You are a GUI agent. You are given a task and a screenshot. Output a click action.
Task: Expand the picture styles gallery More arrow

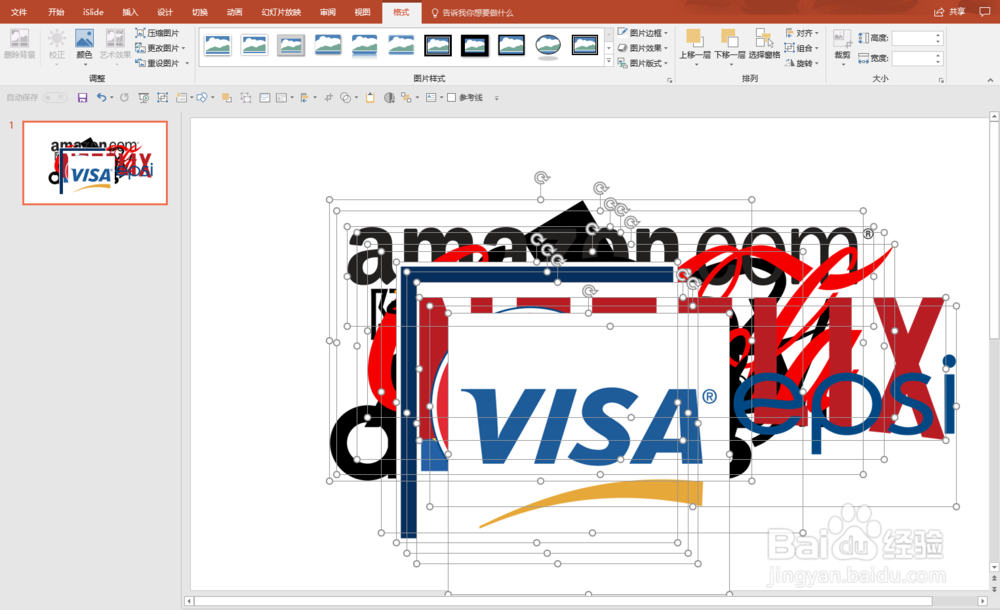(609, 61)
